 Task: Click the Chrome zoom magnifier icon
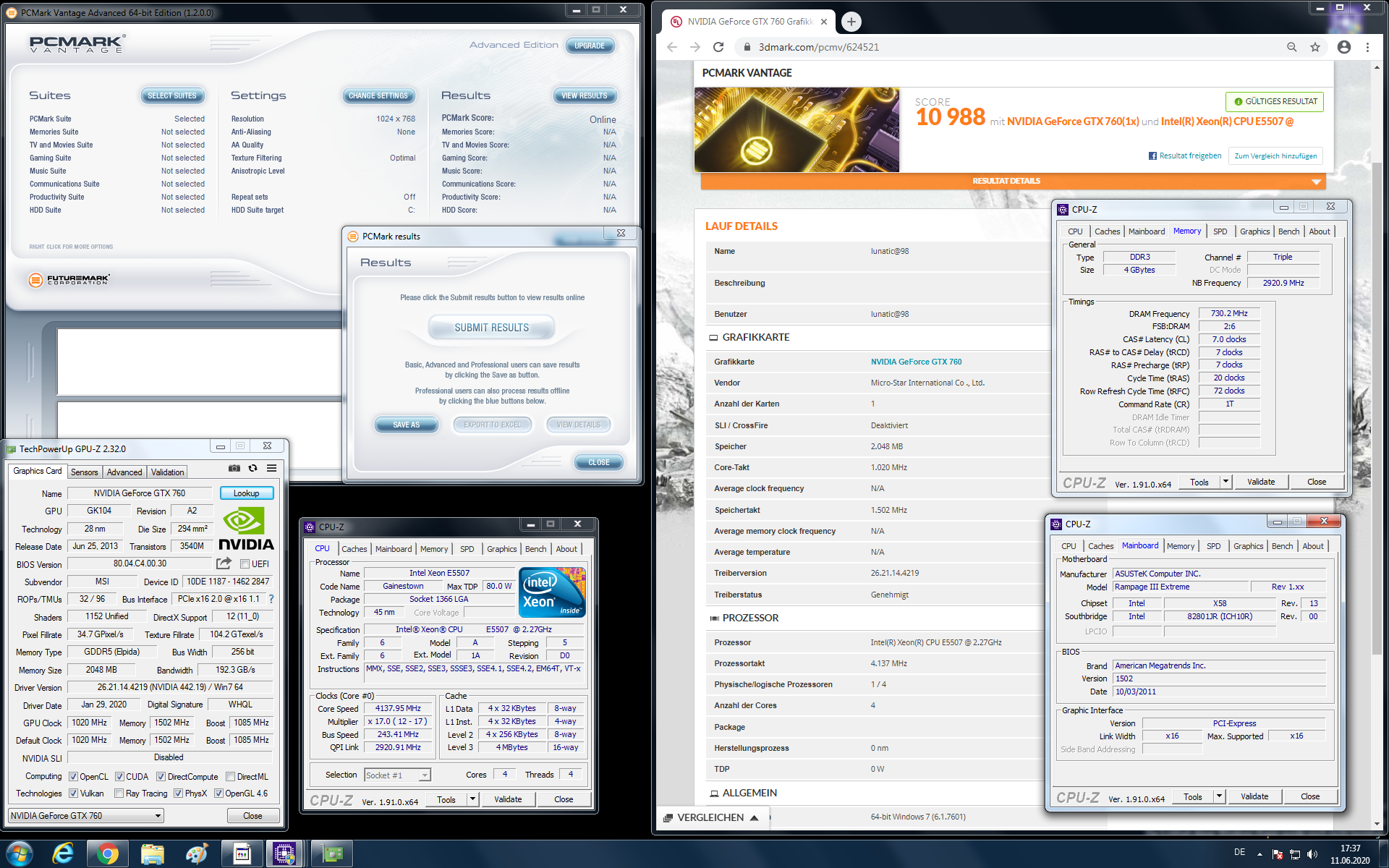coord(1291,47)
